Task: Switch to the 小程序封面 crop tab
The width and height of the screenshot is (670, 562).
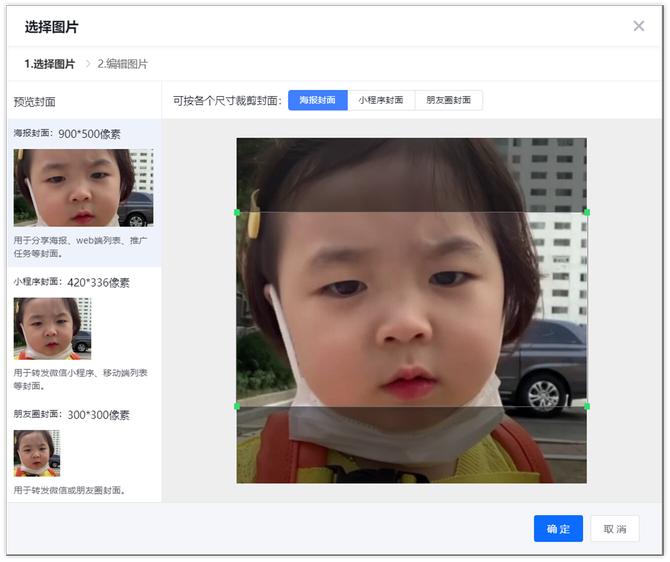Action: (381, 100)
